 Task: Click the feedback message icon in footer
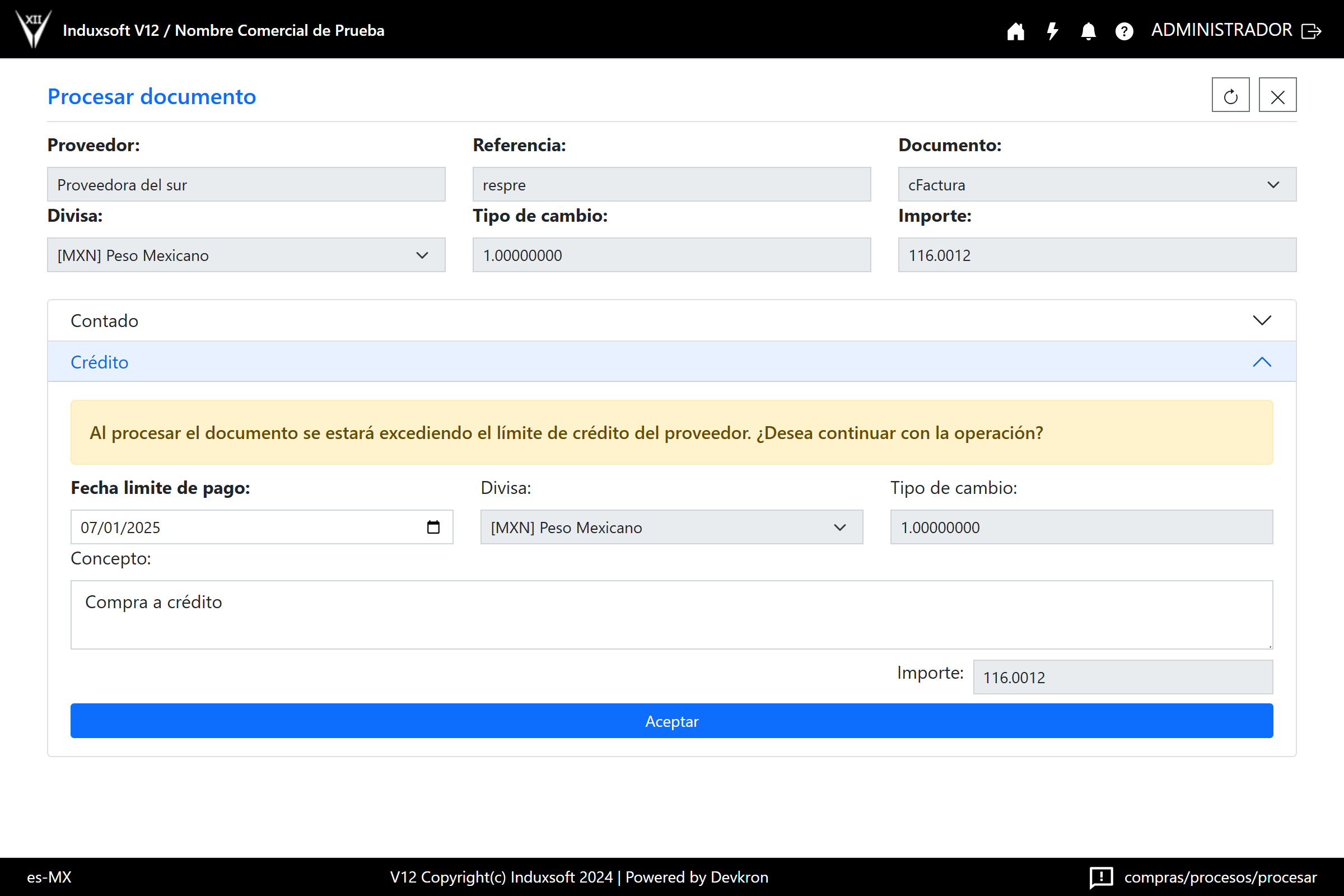tap(1100, 876)
